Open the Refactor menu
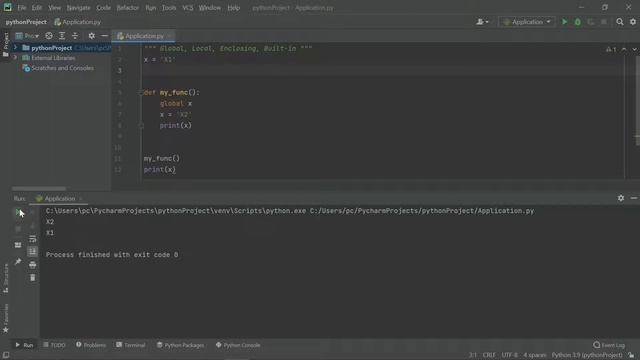The width and height of the screenshot is (640, 360). click(128, 8)
